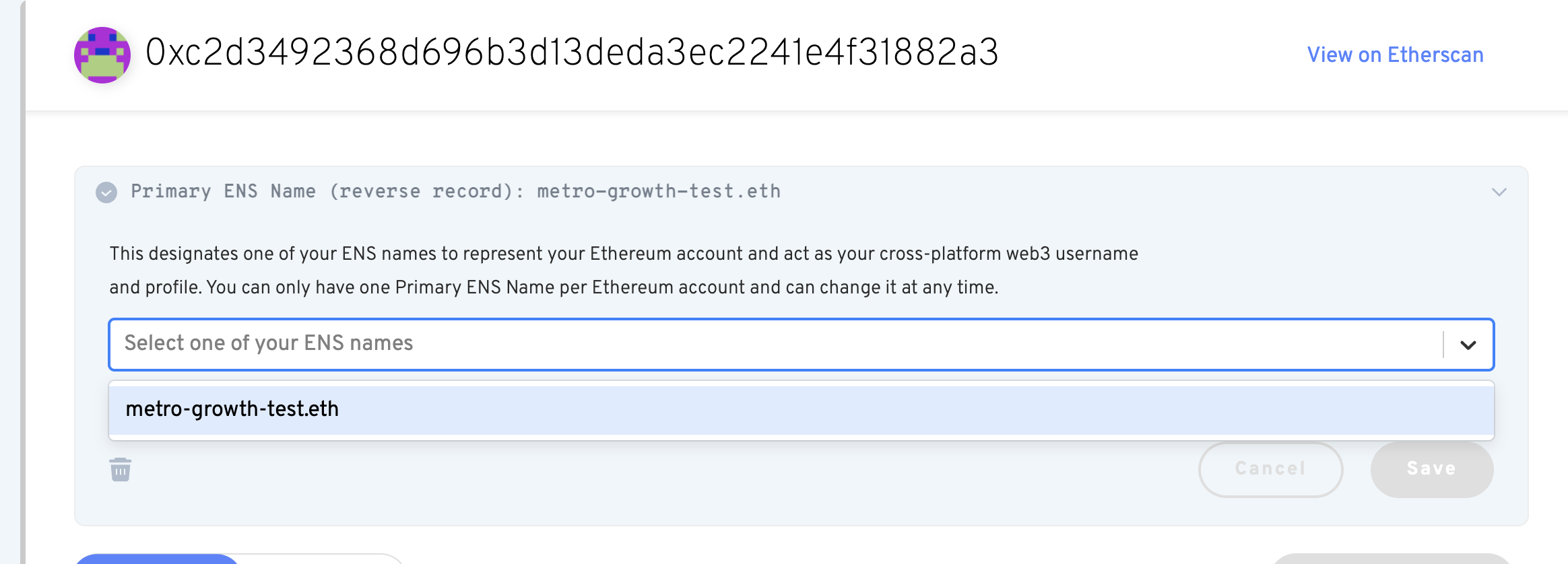The height and width of the screenshot is (564, 1568).
Task: Click the Primary ENS Name description paragraph
Action: coord(624,271)
